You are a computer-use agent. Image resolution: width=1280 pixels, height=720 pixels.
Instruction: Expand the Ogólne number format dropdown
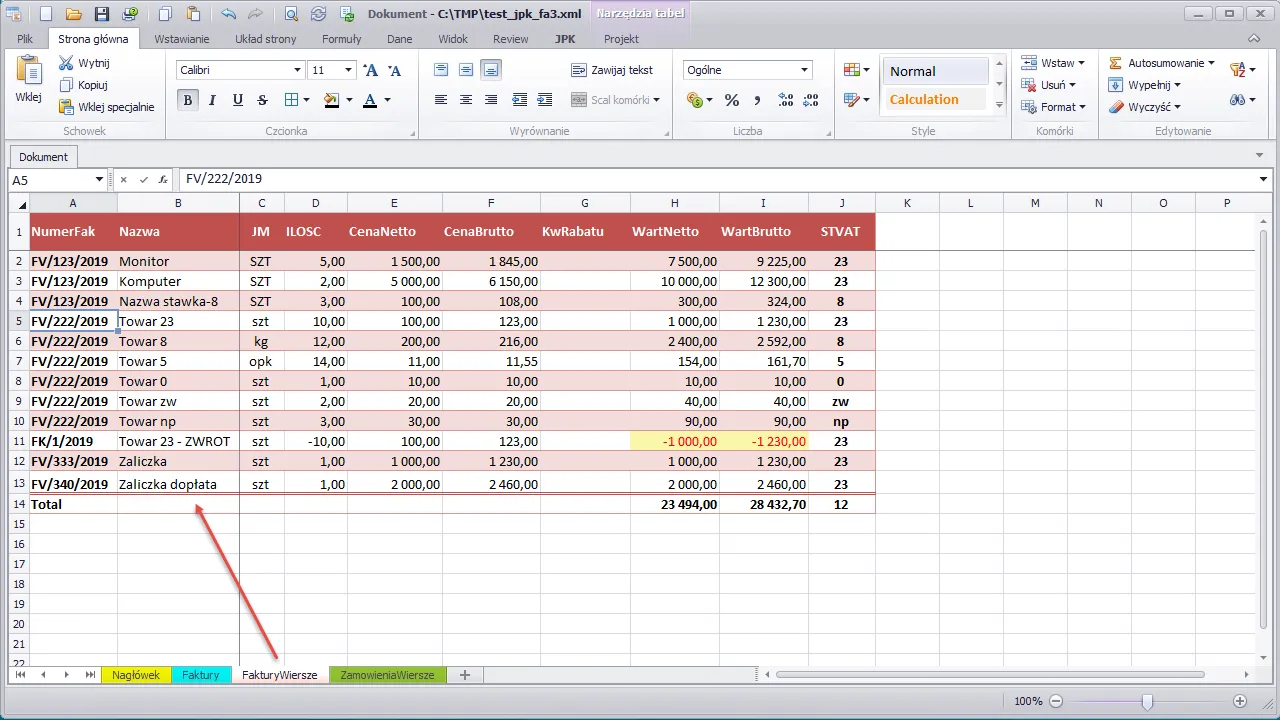coord(804,70)
